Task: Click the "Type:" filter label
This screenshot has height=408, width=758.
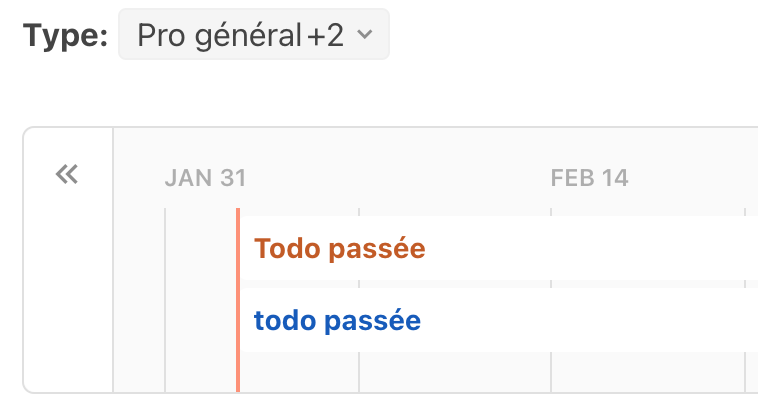Action: tap(64, 36)
